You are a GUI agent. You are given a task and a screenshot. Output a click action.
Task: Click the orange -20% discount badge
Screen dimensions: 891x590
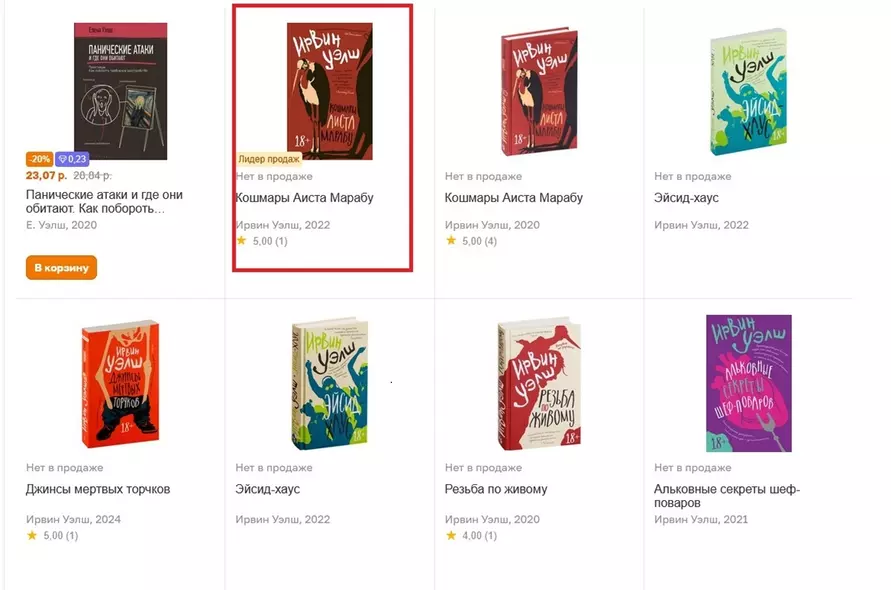click(x=39, y=159)
